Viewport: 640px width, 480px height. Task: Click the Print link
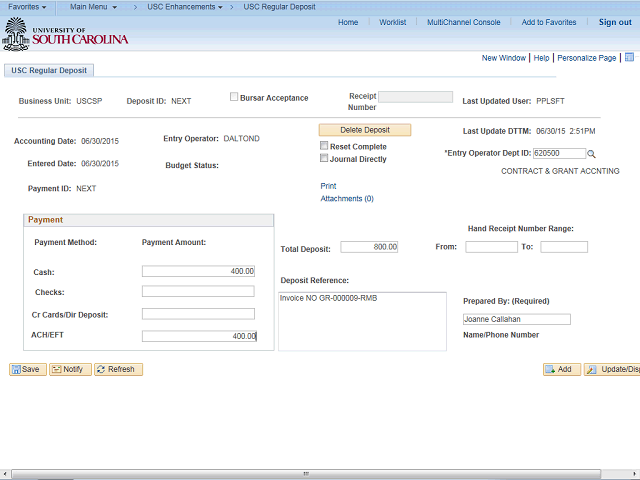click(328, 186)
